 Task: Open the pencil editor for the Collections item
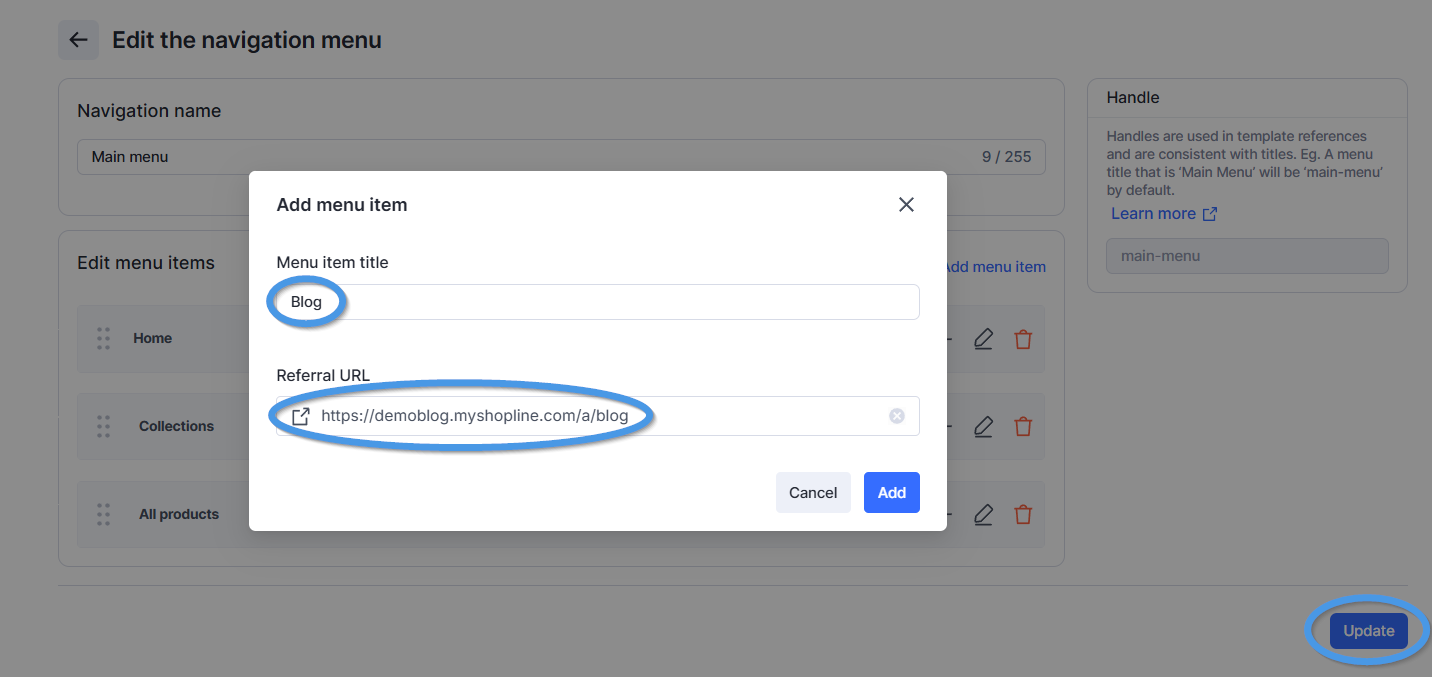tap(983, 427)
